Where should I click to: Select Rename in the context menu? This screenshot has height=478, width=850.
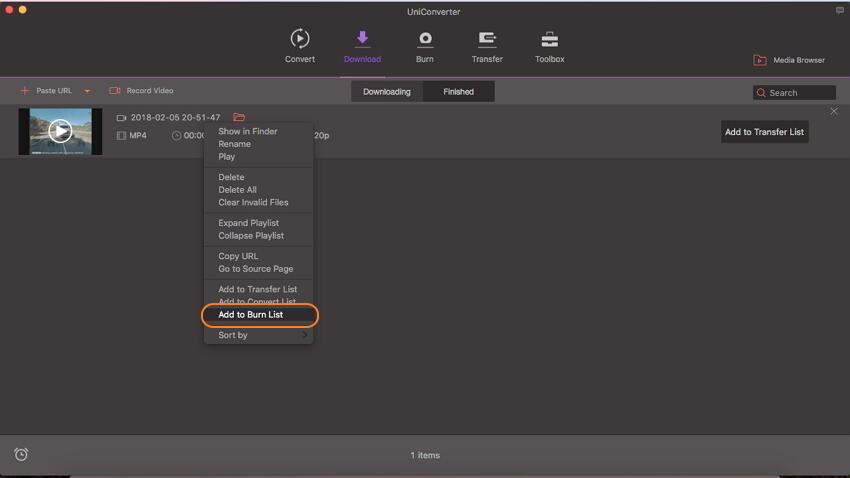tap(234, 144)
